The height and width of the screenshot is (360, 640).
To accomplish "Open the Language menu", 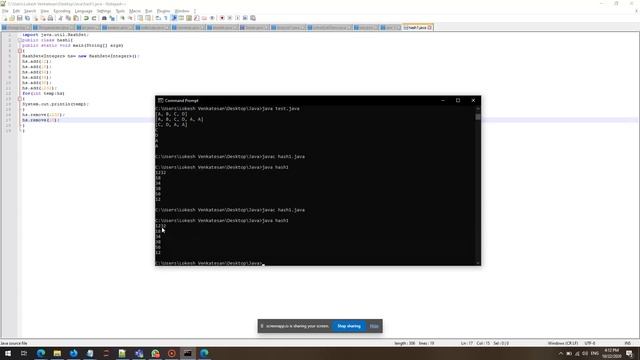I will point(84,11).
